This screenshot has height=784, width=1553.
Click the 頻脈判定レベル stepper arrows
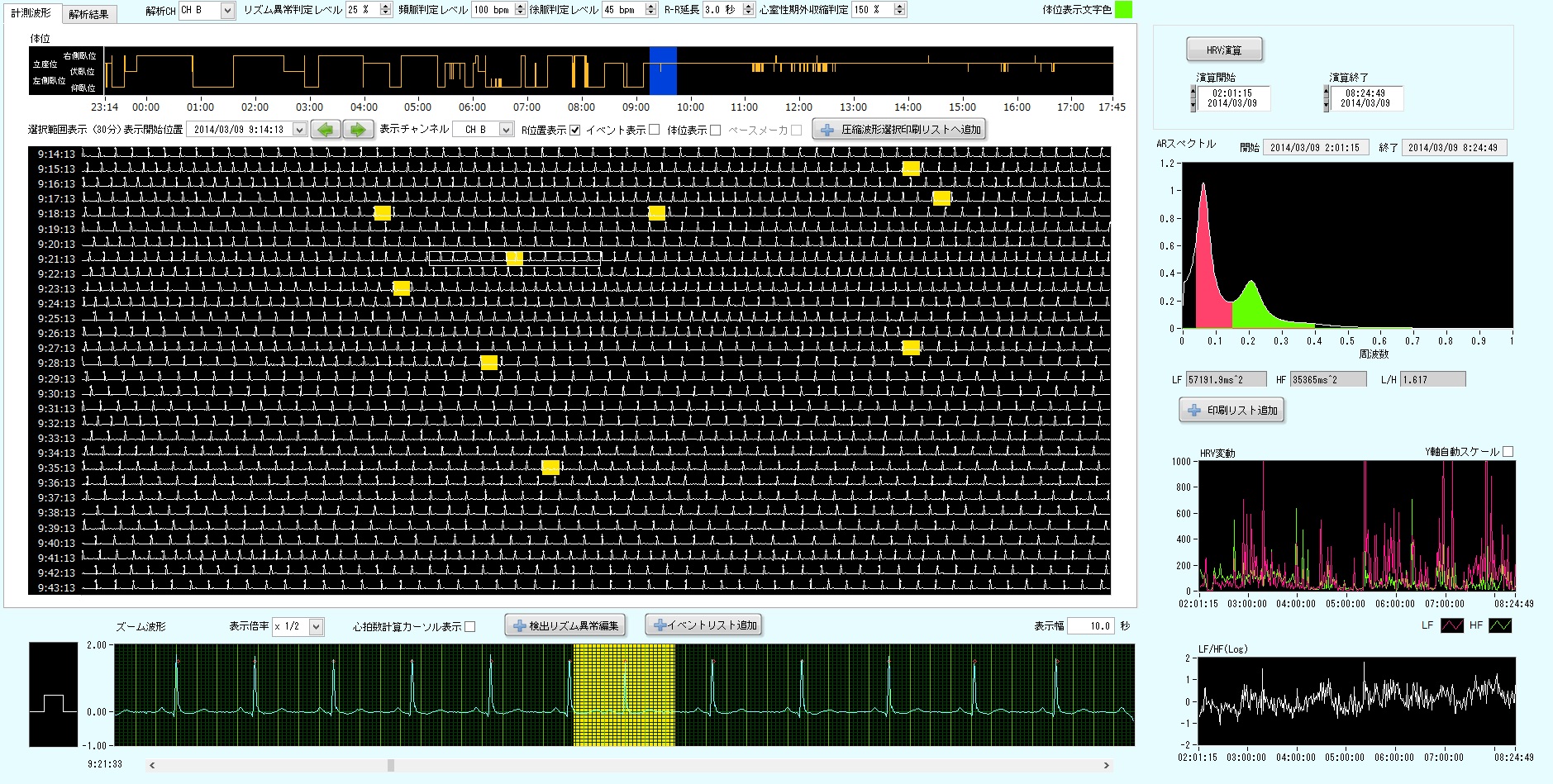pos(520,10)
